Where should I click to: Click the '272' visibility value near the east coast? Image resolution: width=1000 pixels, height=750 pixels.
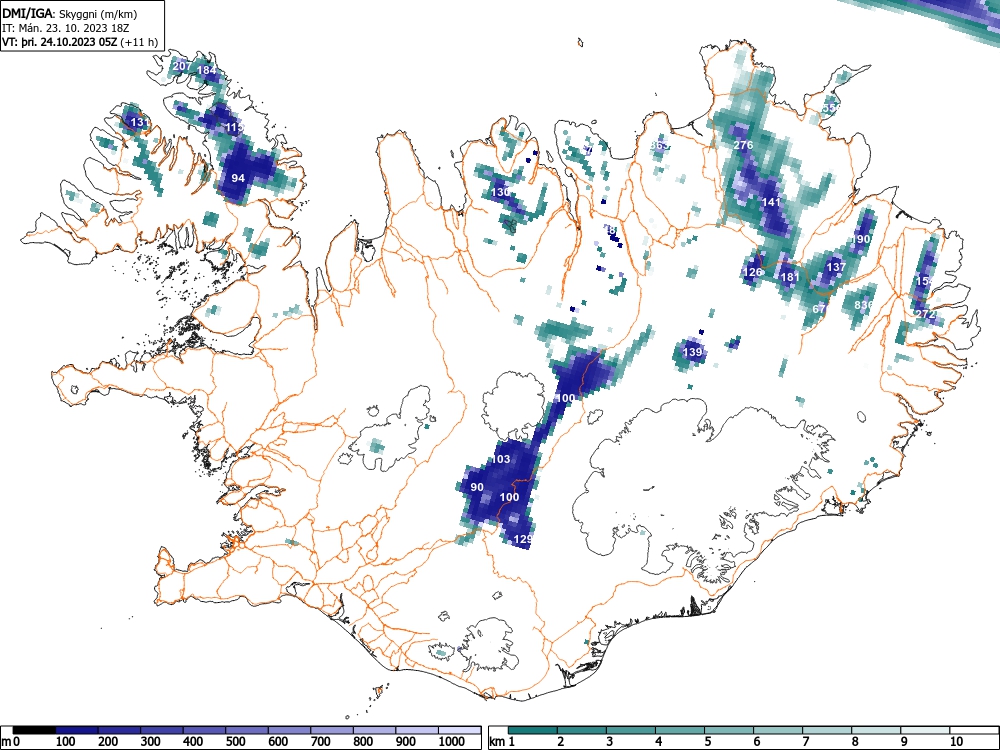click(925, 314)
